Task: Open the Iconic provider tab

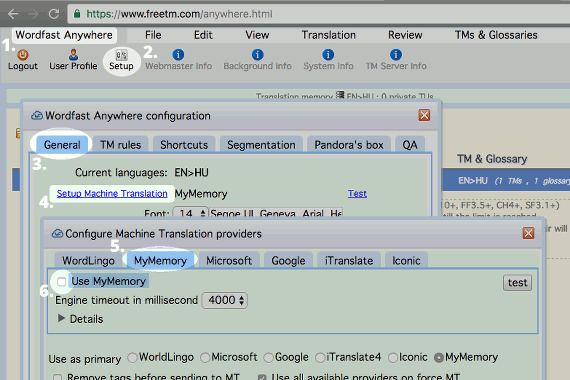Action: [x=406, y=260]
